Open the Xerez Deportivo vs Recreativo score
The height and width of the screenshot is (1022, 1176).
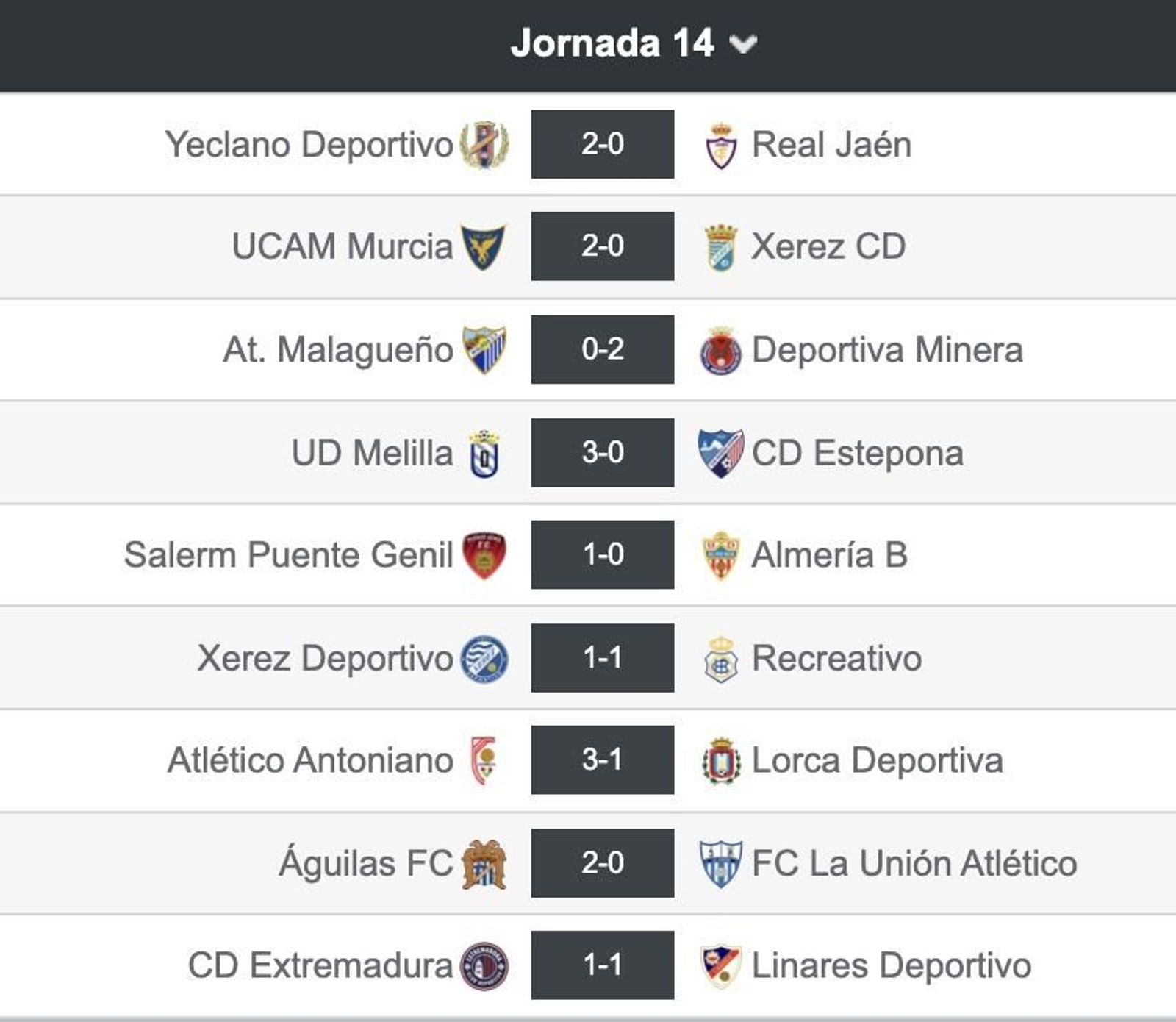[601, 657]
